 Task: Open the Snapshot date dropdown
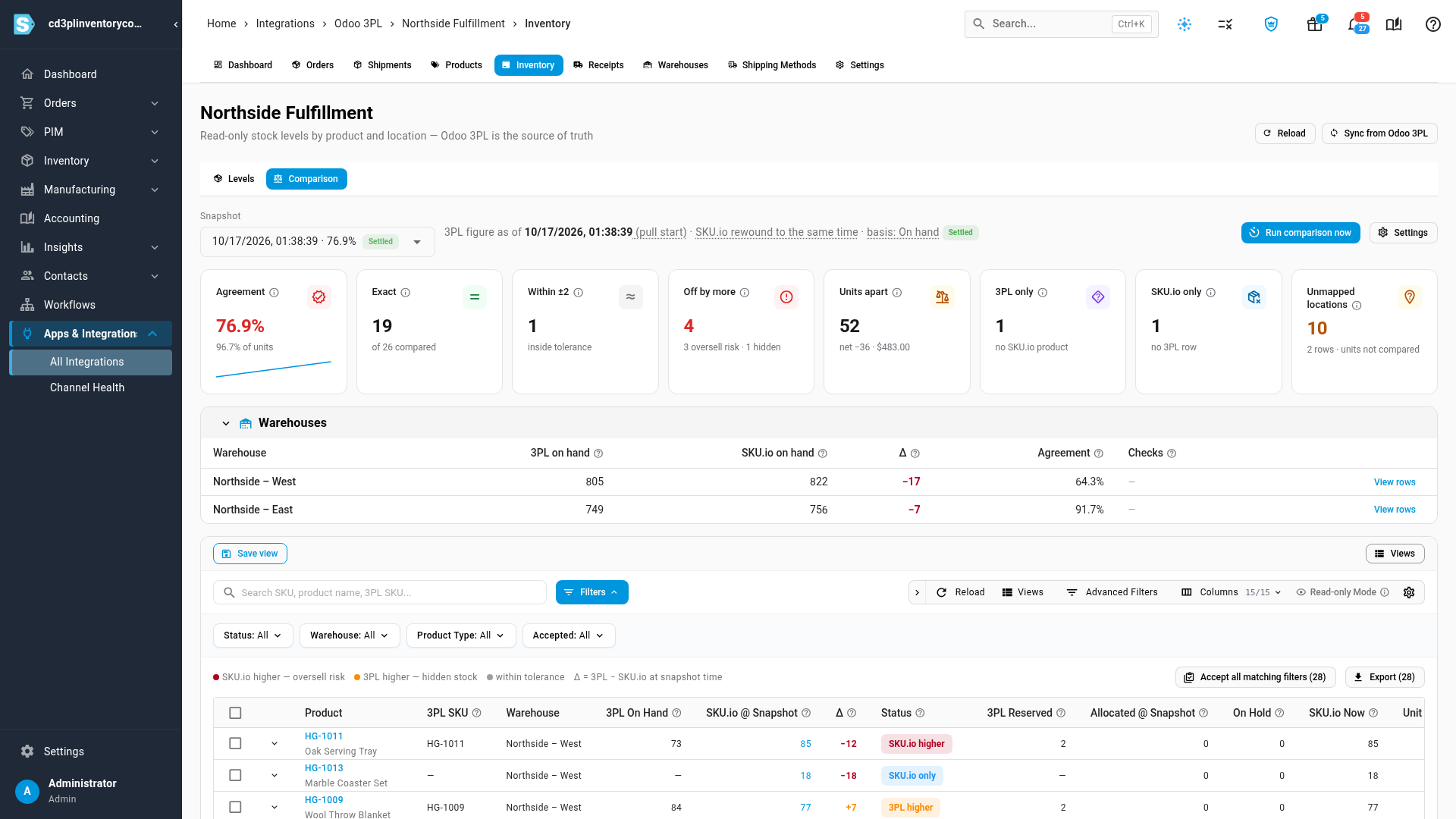click(317, 242)
